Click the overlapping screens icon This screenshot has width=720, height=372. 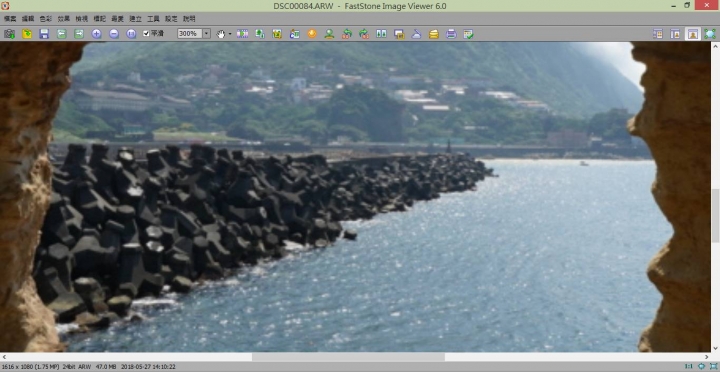click(399, 34)
